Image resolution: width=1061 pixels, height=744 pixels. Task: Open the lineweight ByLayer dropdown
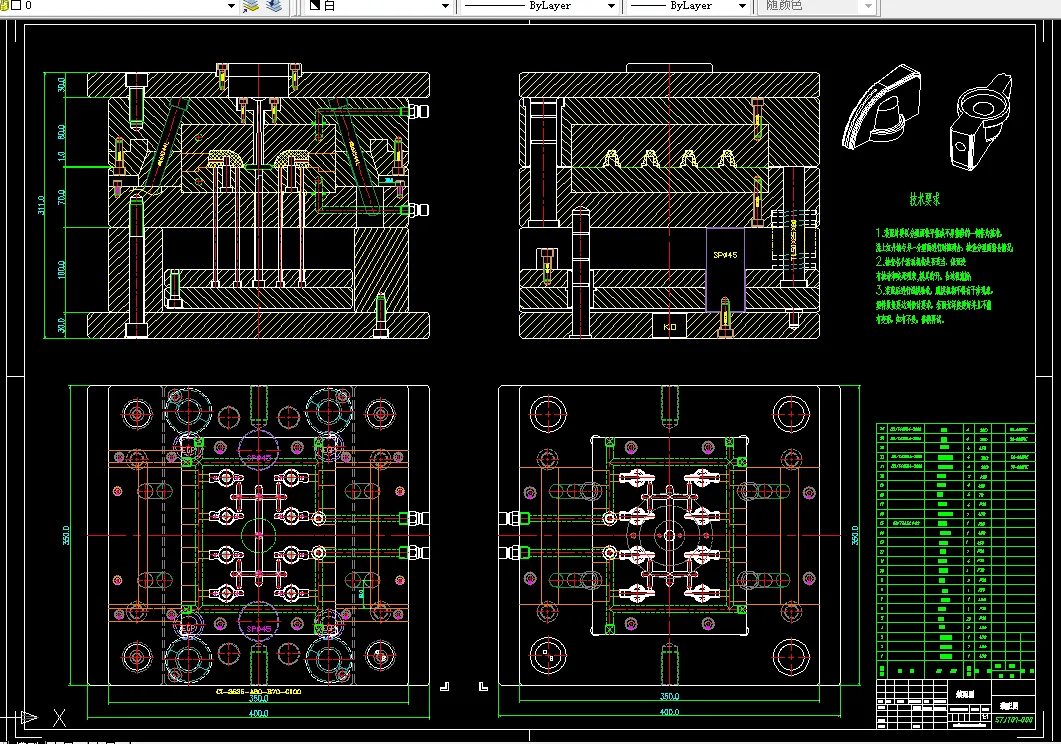pos(741,6)
